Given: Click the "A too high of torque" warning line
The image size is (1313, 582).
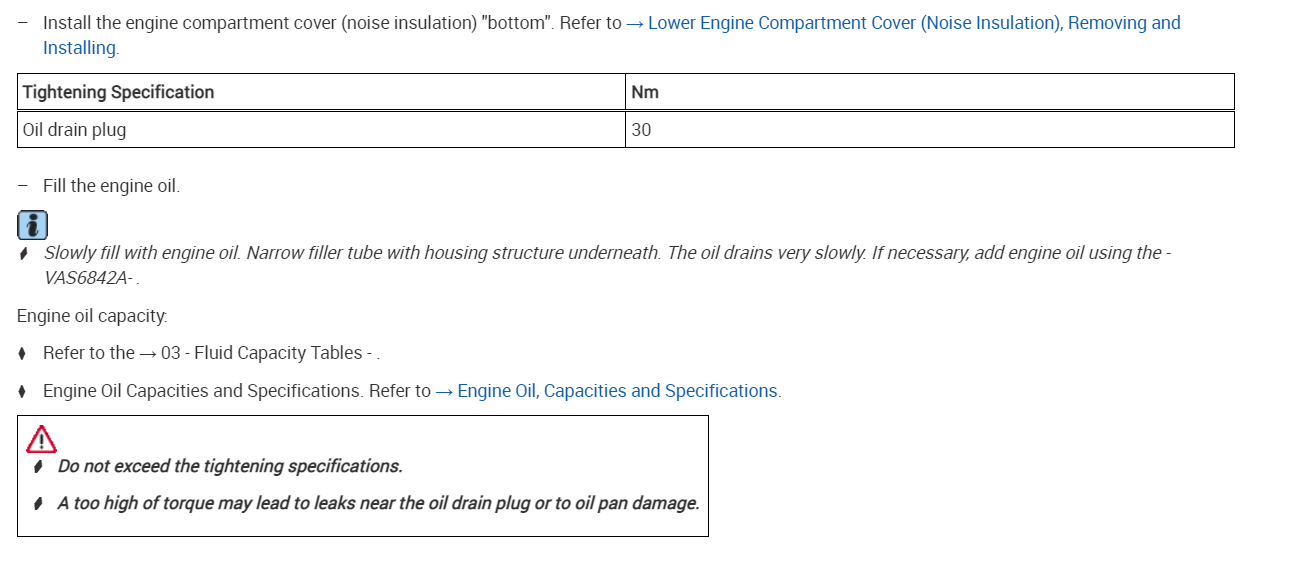Looking at the screenshot, I should click(x=378, y=503).
